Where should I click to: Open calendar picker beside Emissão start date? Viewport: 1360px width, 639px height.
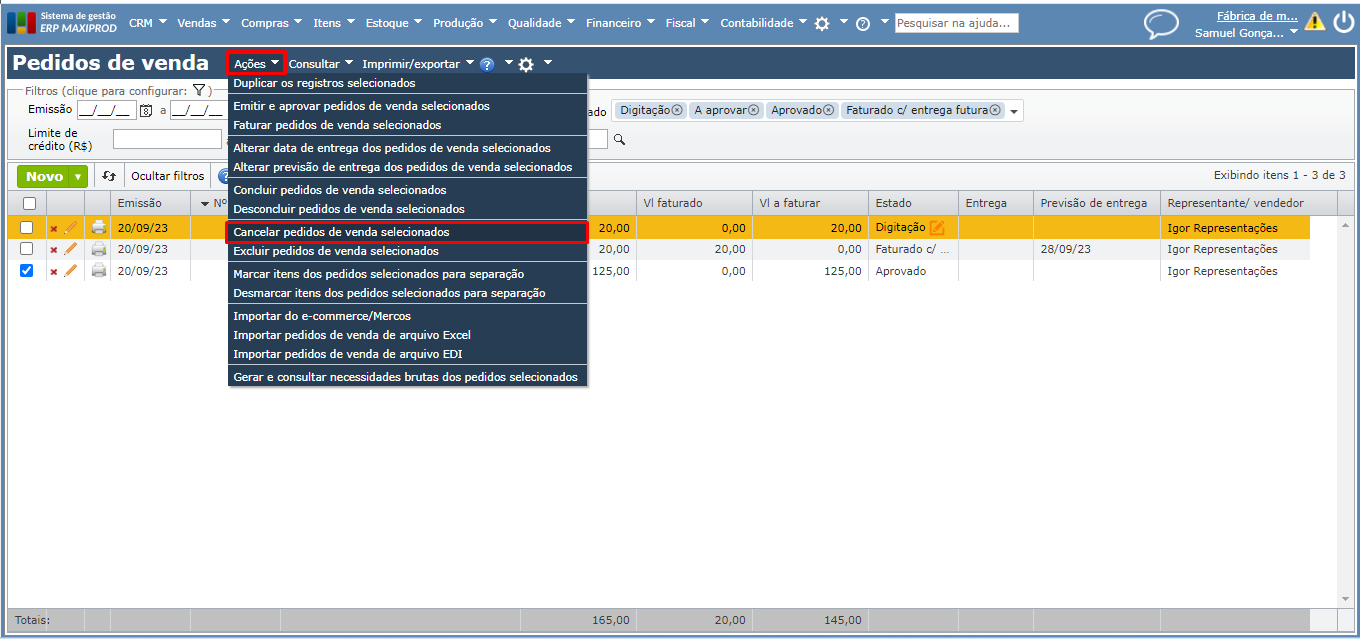[146, 111]
